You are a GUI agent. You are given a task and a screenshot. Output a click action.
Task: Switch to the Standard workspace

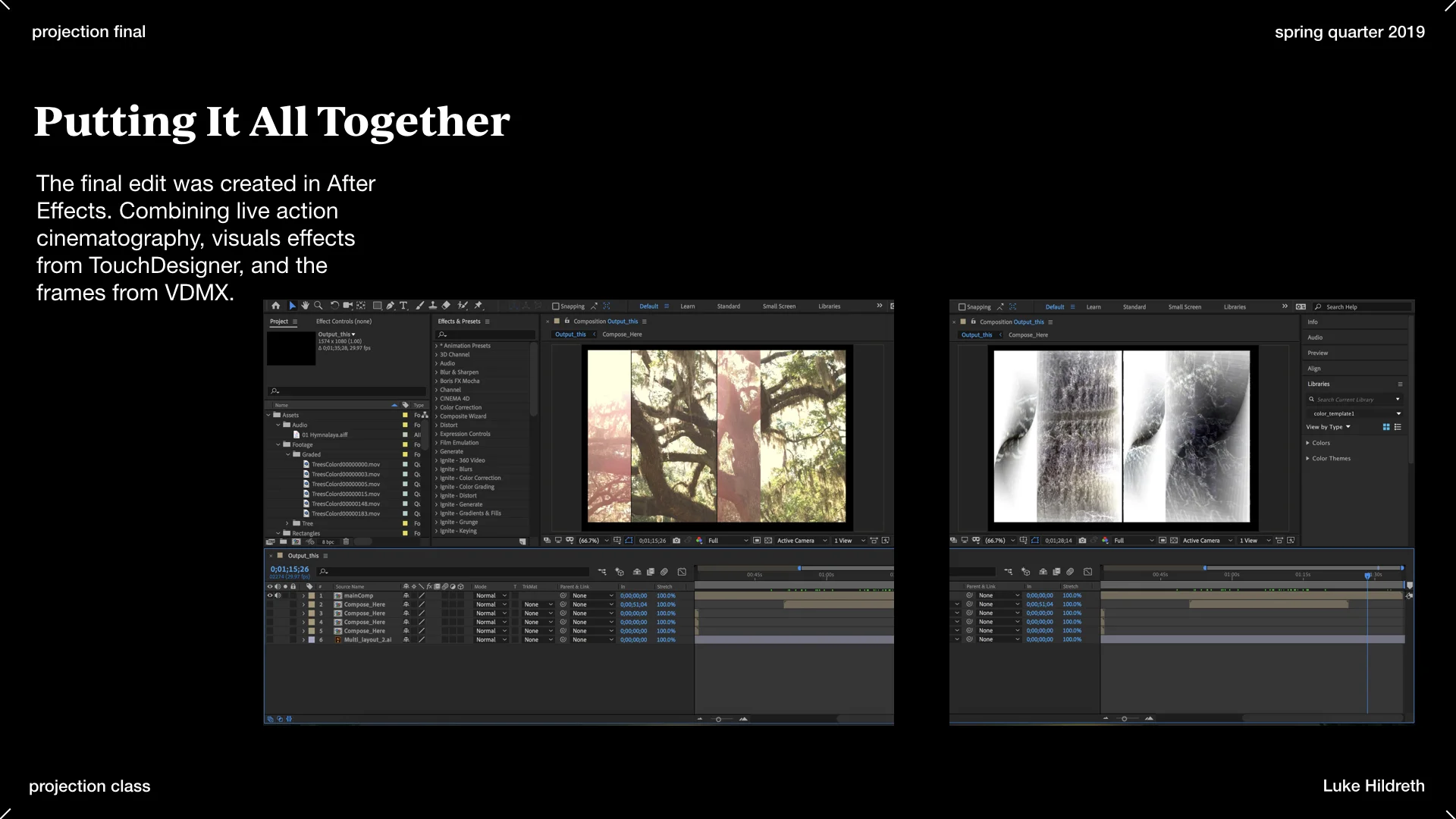coord(728,306)
